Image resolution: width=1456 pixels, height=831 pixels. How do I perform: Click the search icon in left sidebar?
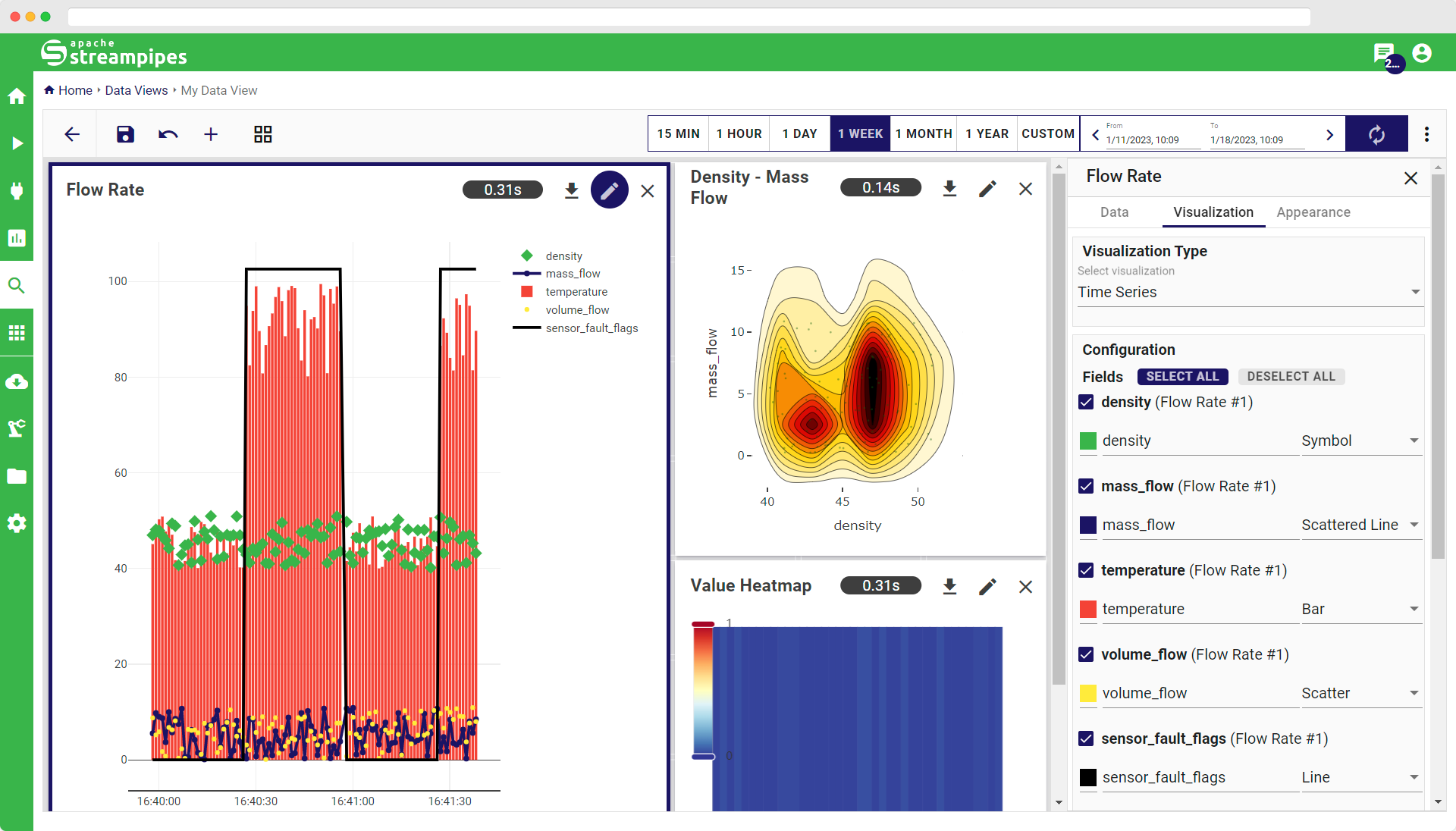(20, 286)
